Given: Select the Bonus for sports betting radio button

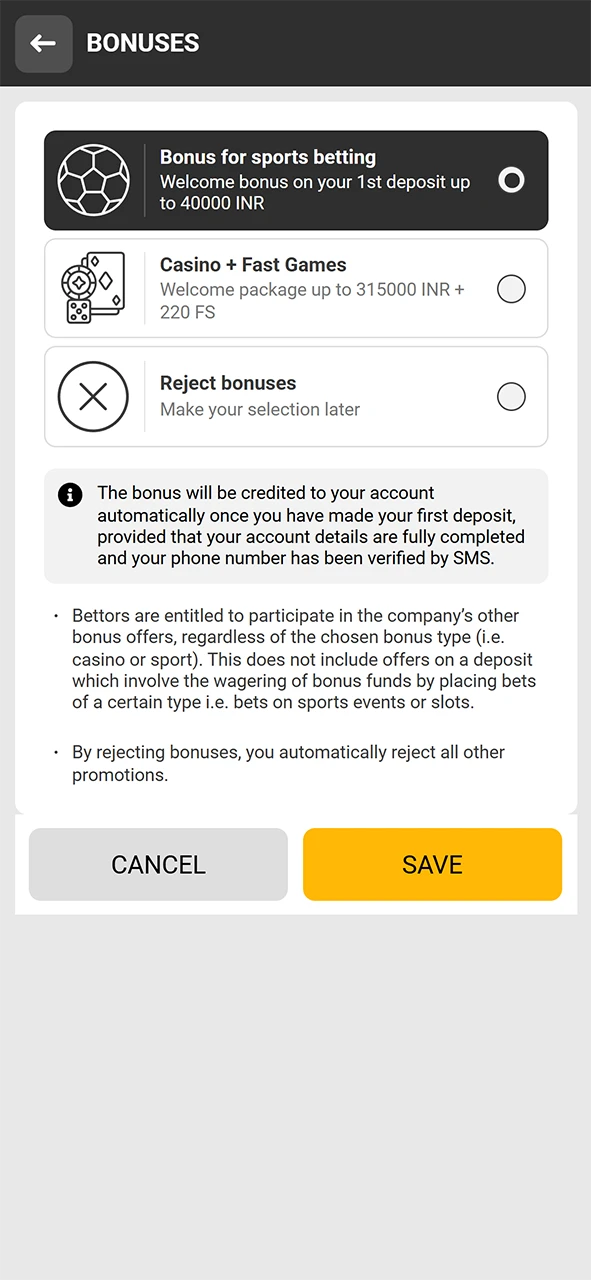Looking at the screenshot, I should (511, 180).
